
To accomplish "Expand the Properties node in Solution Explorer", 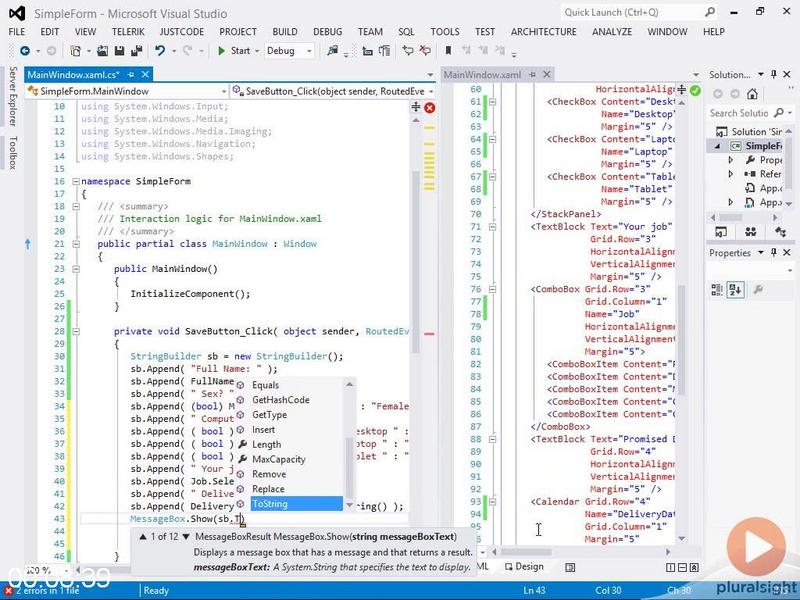I will point(731,160).
